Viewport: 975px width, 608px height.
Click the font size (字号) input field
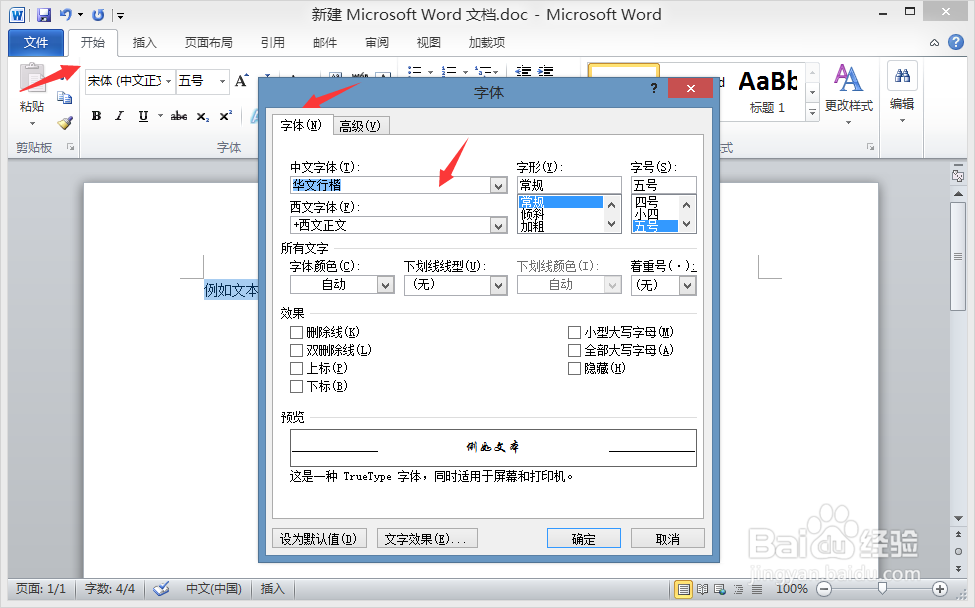pos(663,185)
